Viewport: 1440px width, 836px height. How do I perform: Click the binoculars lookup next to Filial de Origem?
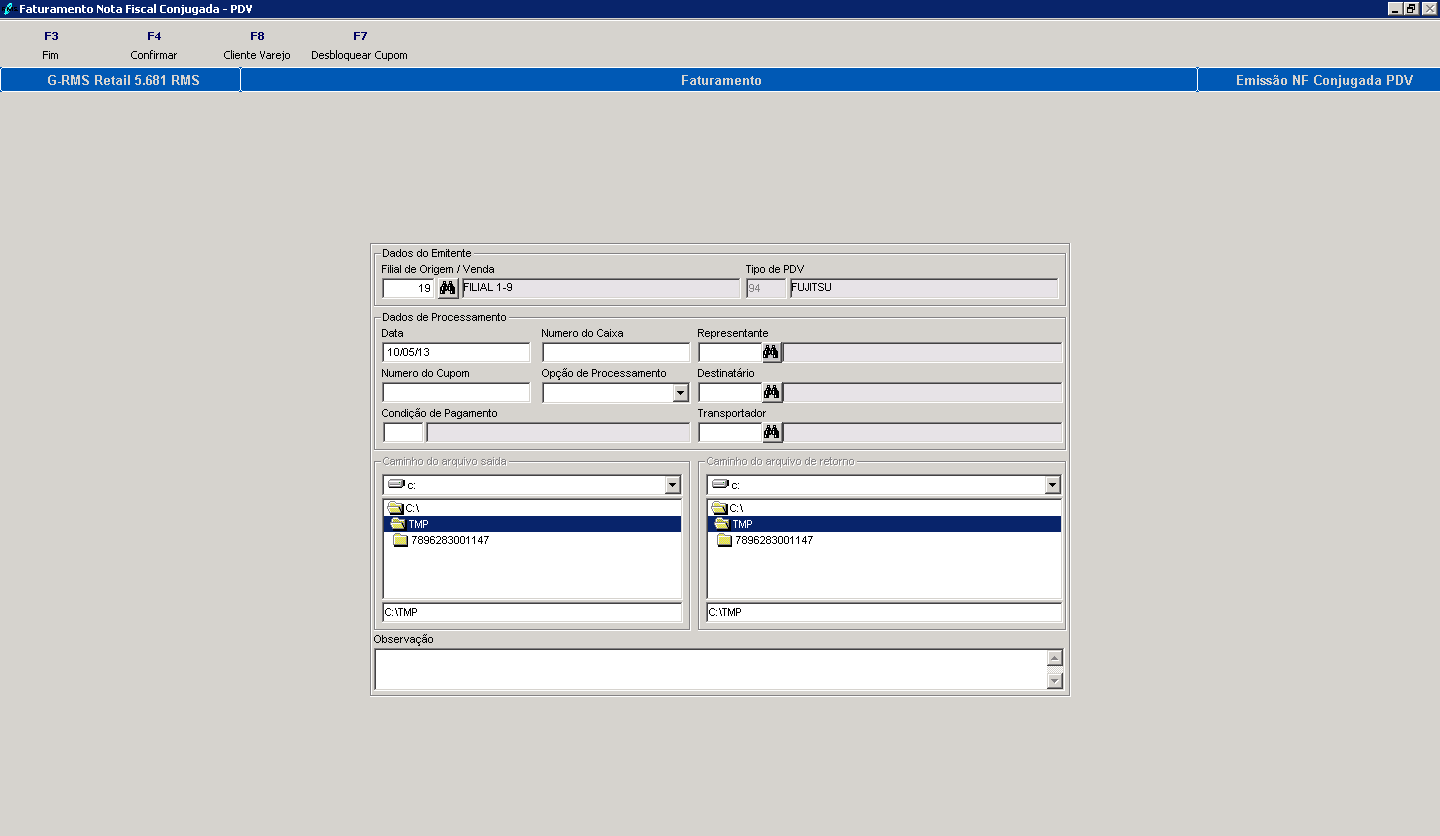coord(448,289)
